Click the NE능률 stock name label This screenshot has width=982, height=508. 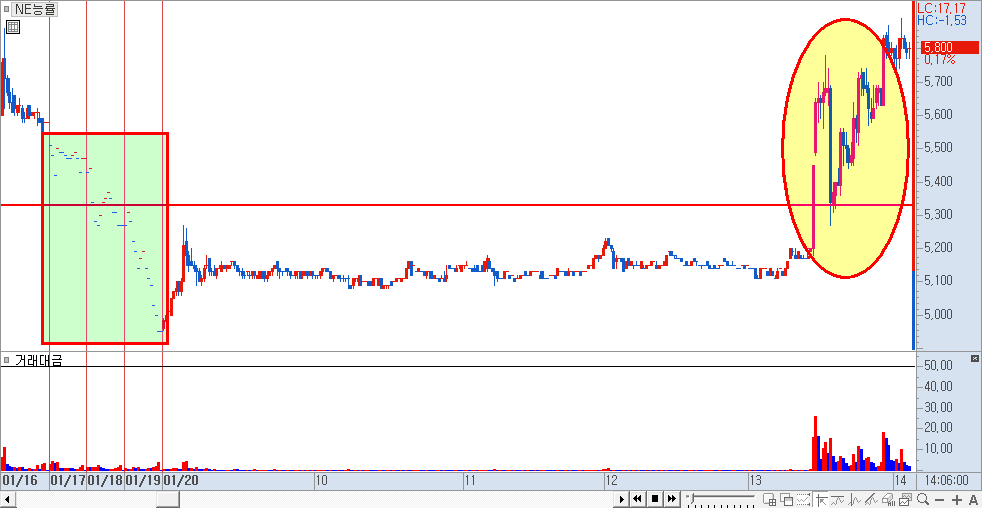click(x=34, y=9)
